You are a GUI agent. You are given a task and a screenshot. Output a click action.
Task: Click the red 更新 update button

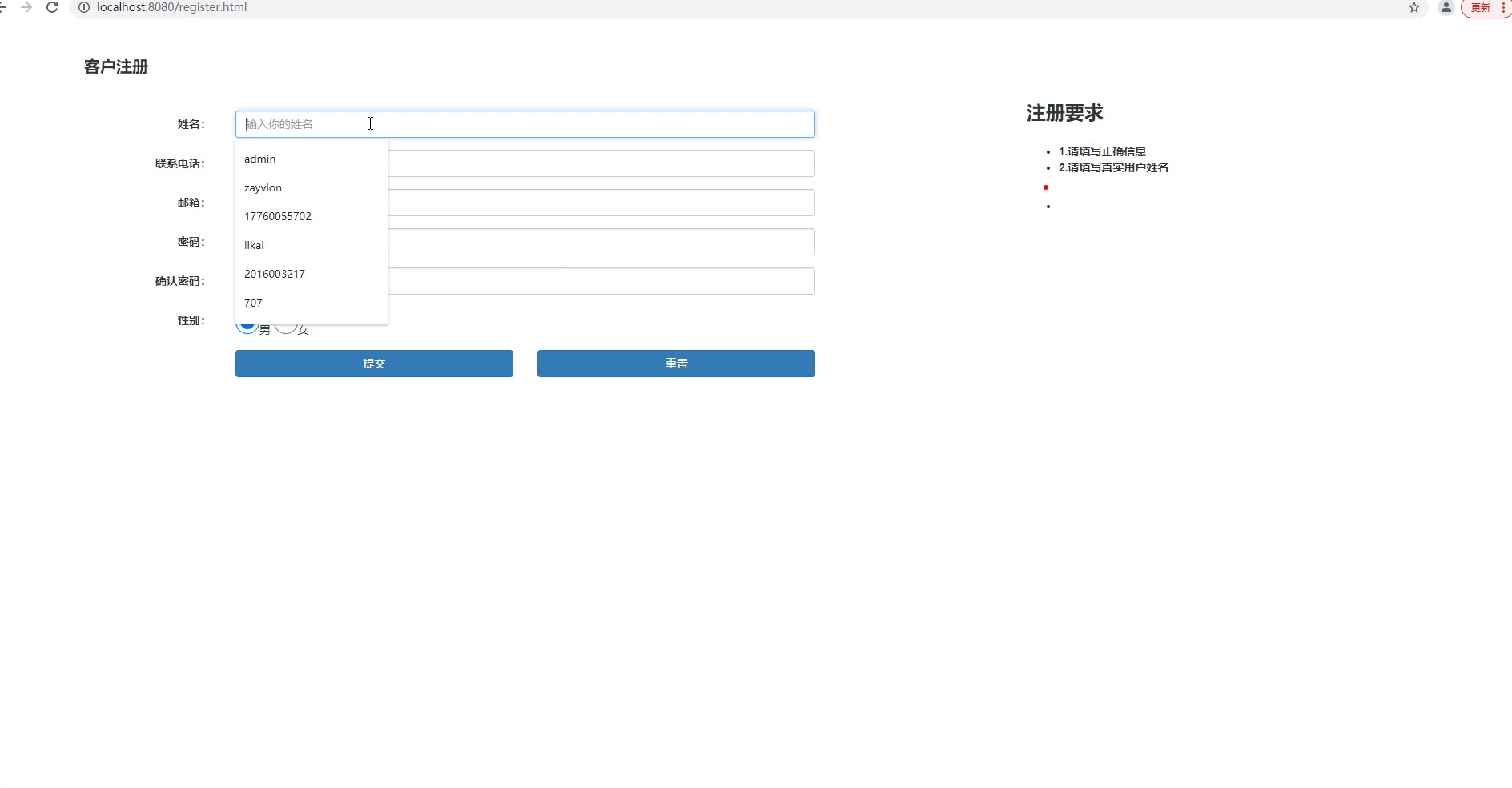(1481, 7)
